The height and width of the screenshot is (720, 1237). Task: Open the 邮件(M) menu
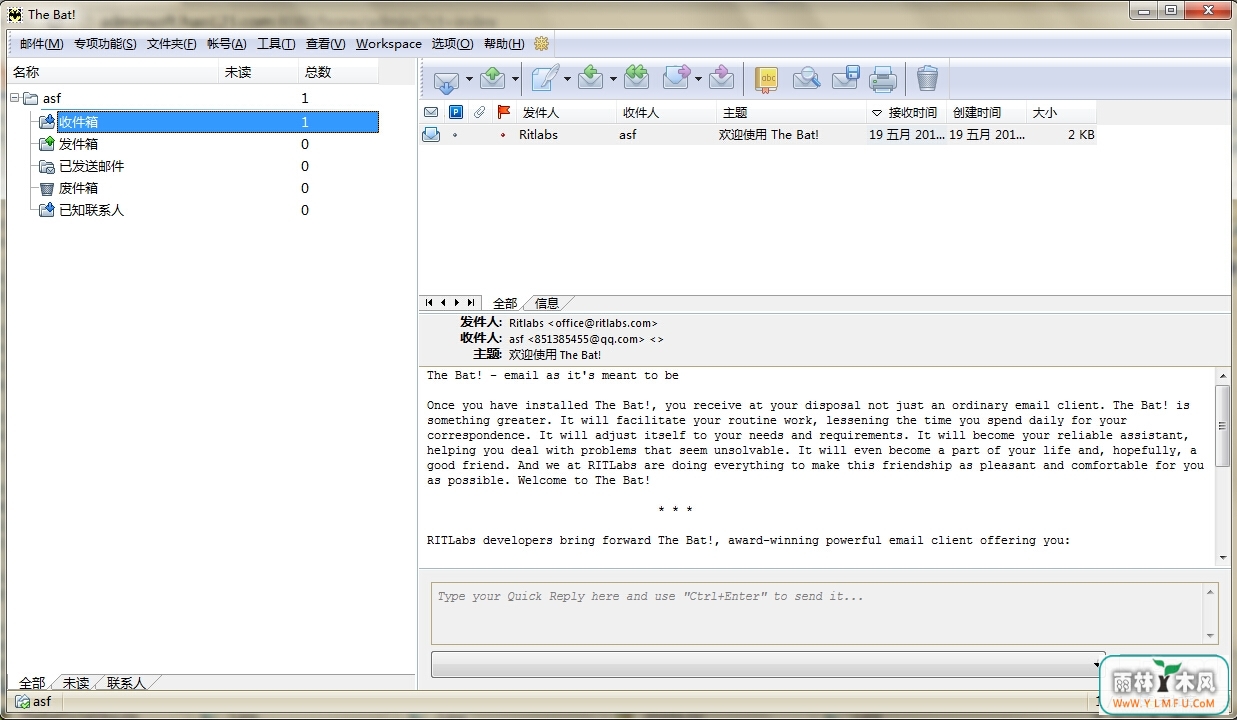(42, 44)
